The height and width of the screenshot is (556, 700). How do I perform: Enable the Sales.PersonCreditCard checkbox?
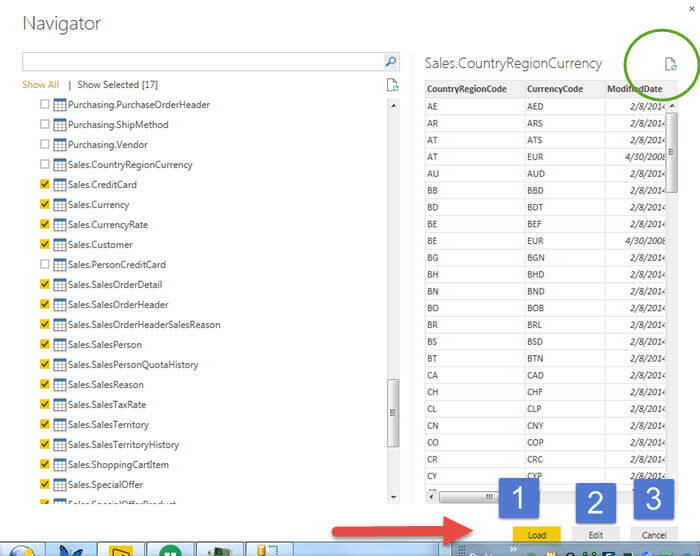coord(43,265)
